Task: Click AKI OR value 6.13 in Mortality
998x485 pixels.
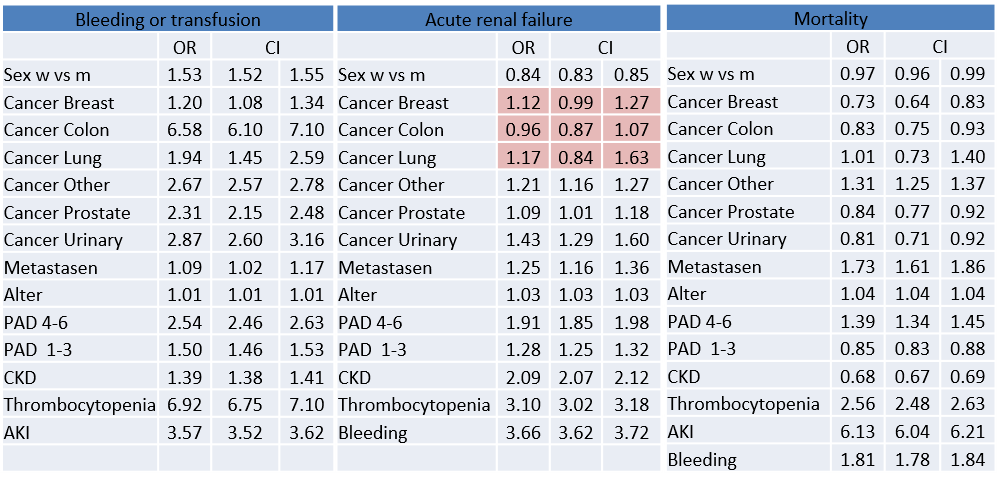Action: coord(857,432)
